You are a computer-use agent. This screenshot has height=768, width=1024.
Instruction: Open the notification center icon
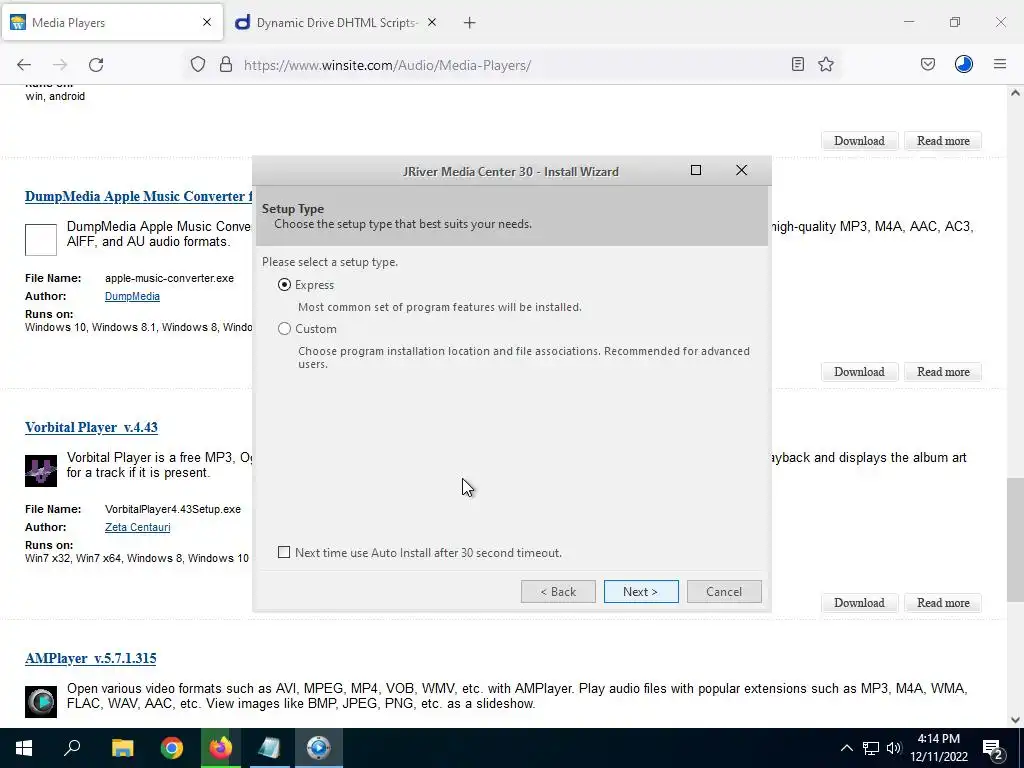point(993,748)
